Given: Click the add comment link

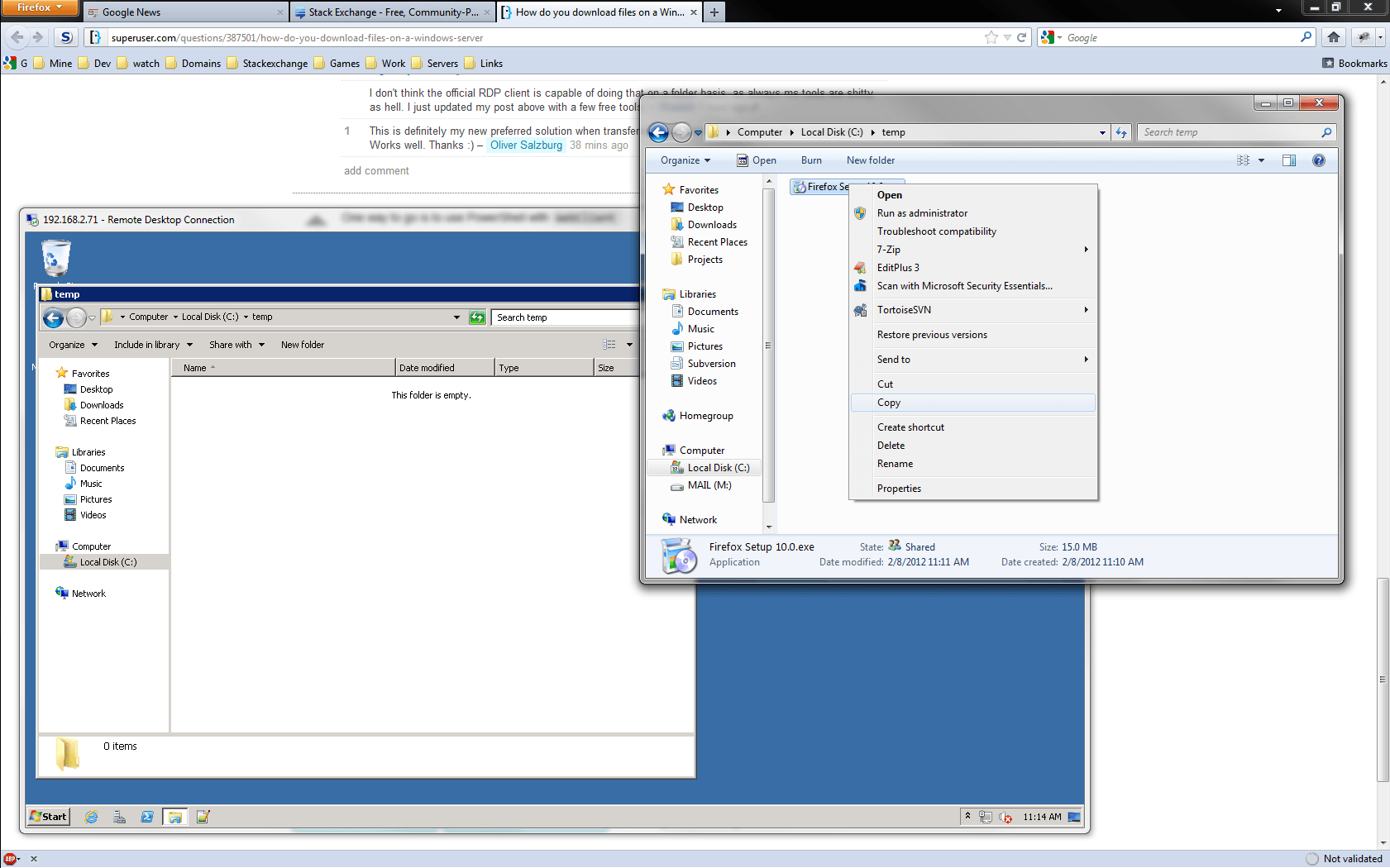Looking at the screenshot, I should click(376, 171).
